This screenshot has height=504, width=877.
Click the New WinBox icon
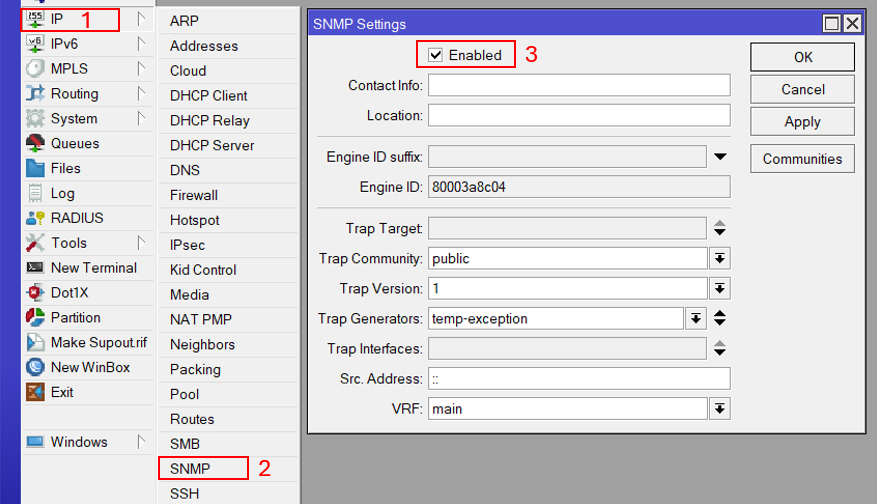(35, 368)
